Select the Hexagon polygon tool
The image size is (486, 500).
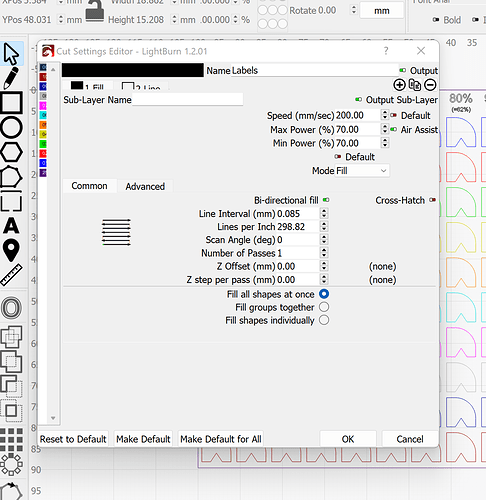pyautogui.click(x=12, y=152)
